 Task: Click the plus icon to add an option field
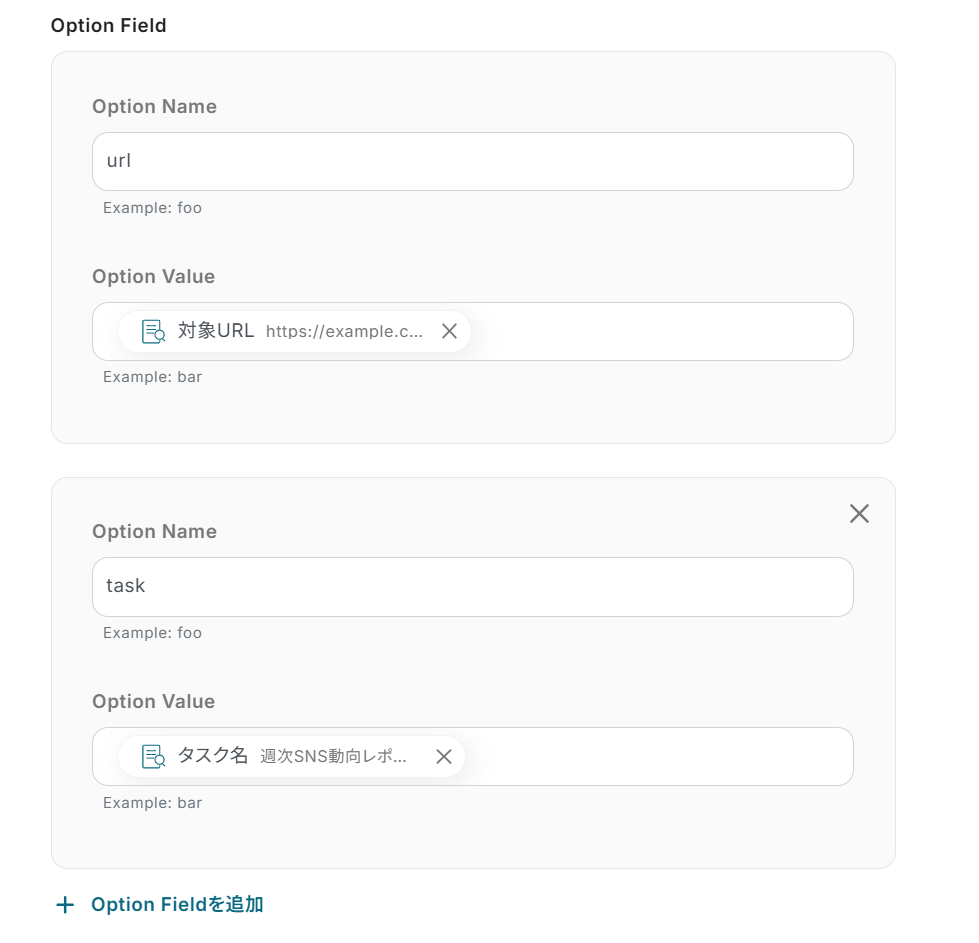pyautogui.click(x=65, y=905)
